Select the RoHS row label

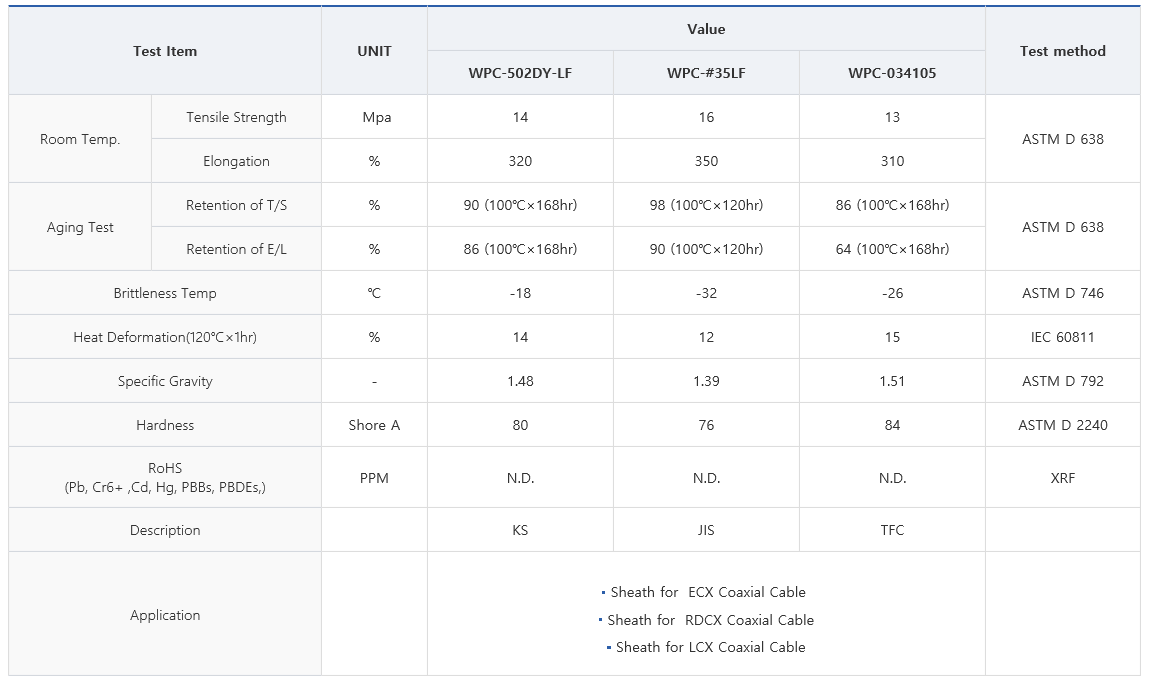[165, 478]
